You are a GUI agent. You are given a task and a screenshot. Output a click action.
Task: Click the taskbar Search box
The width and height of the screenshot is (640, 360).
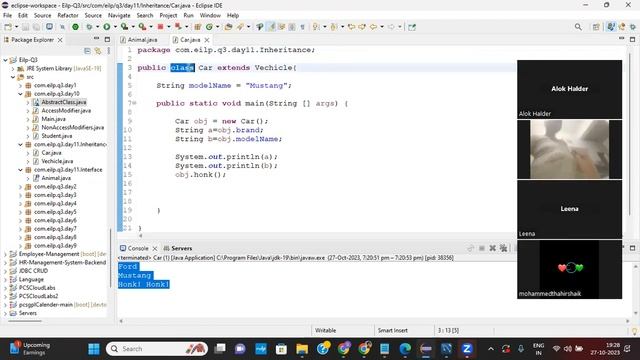157,349
